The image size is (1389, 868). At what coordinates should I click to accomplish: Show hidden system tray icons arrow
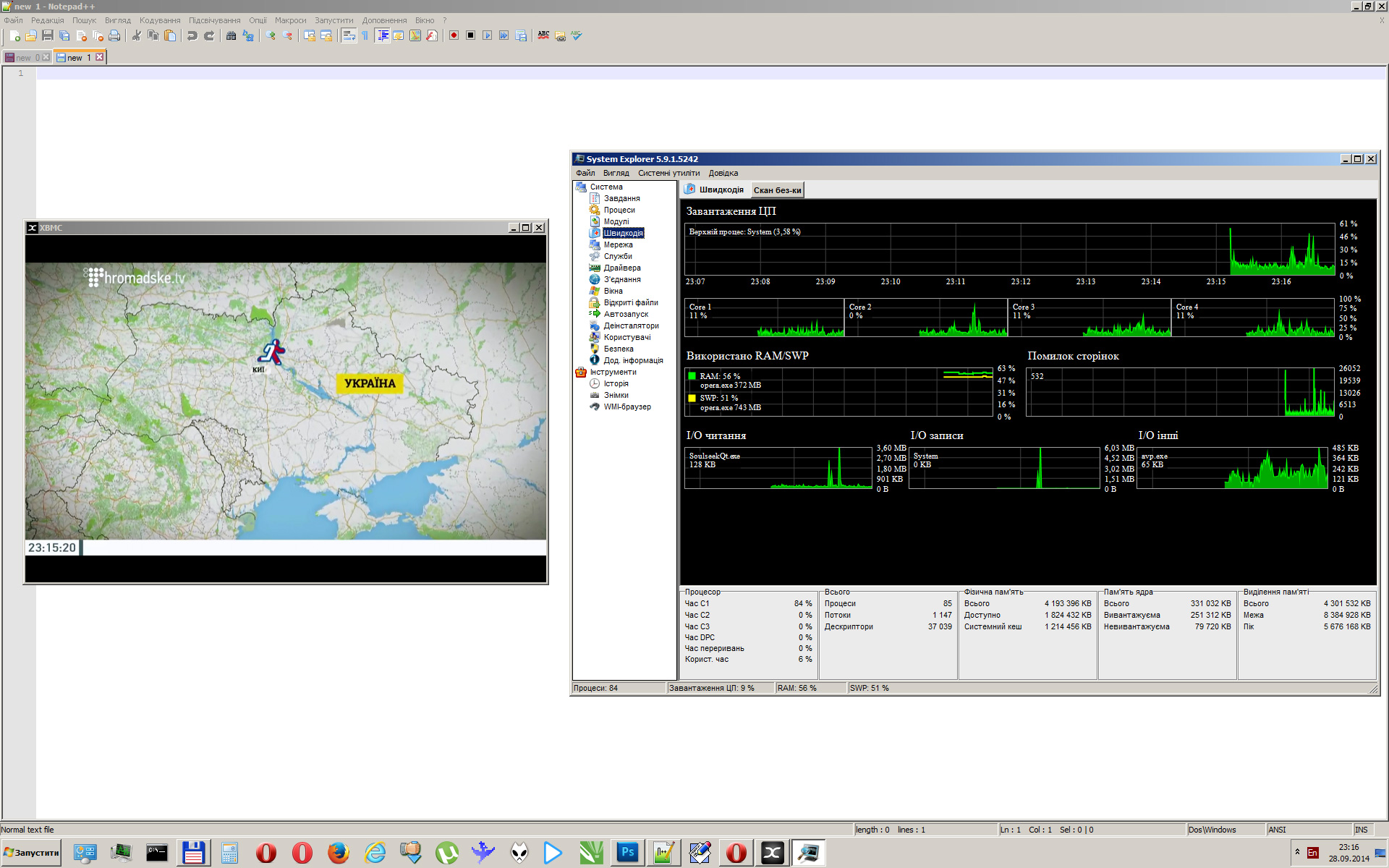point(1297,852)
